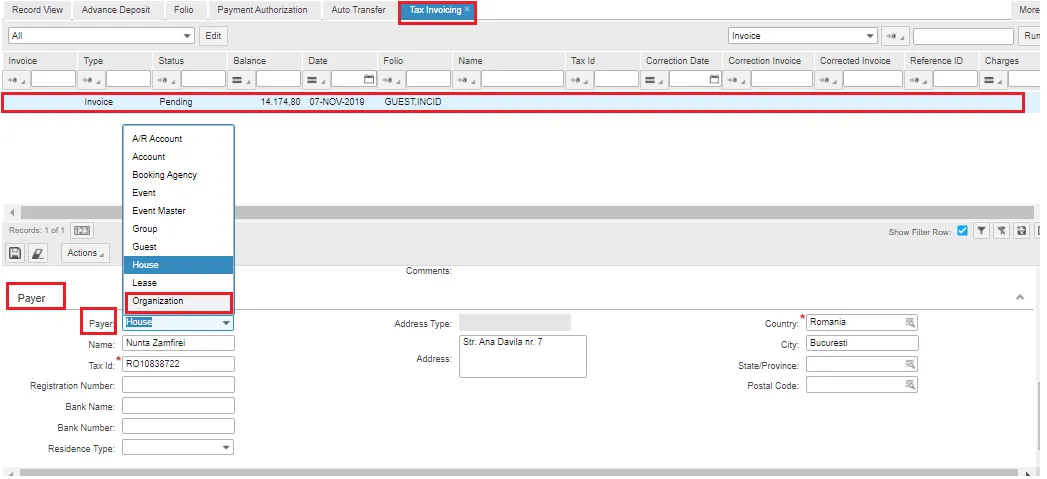Clear filters using crossed funnel icon
1047x479 pixels.
[1001, 231]
